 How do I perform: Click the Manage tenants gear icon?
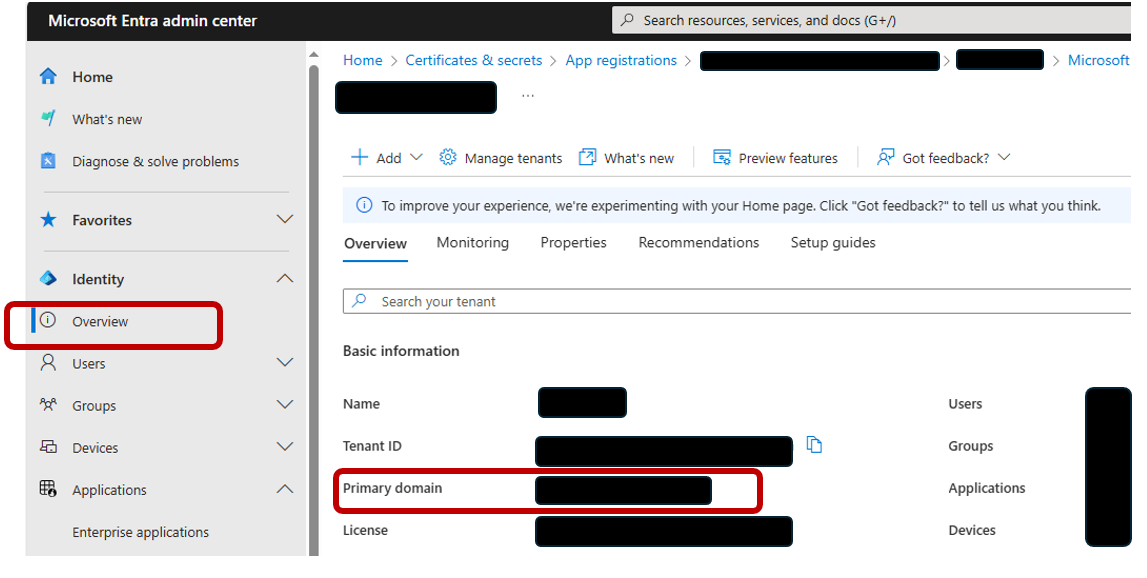click(448, 157)
